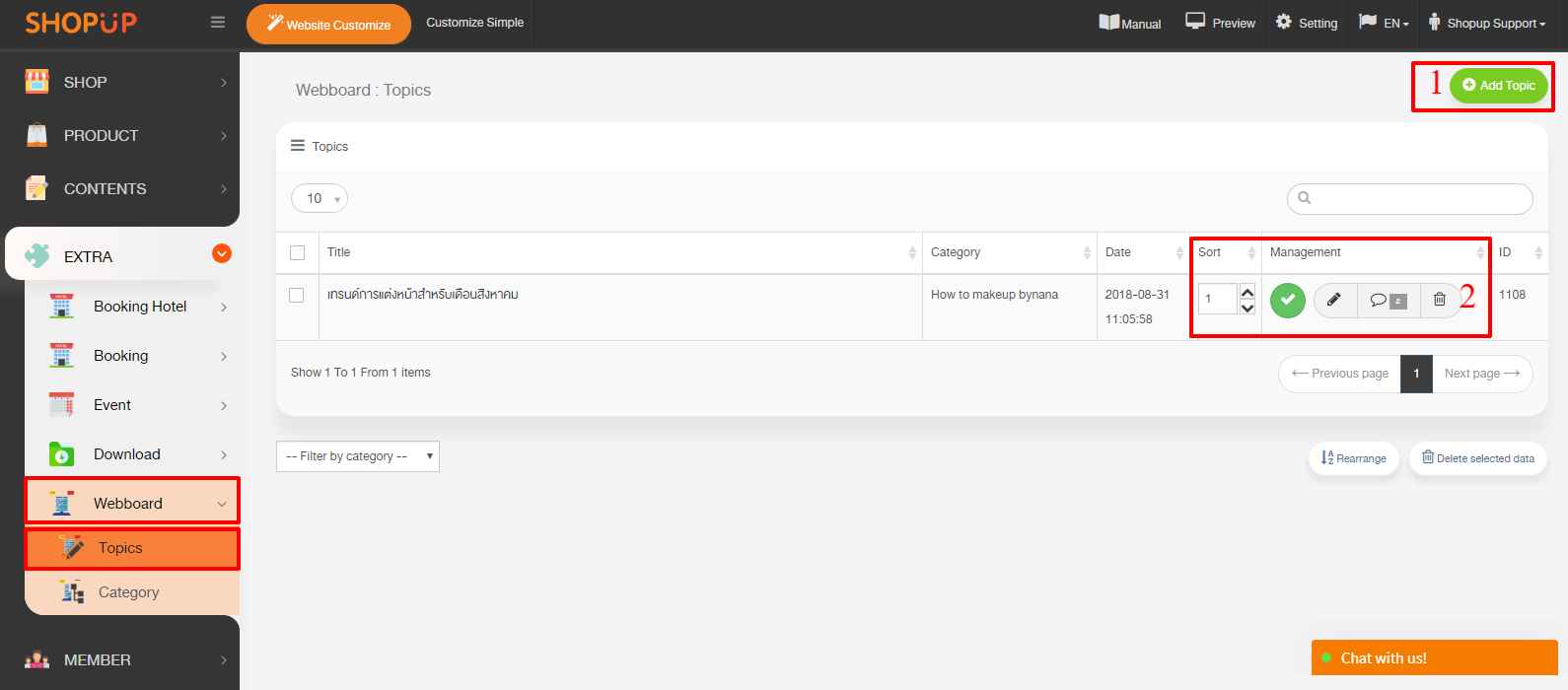1568x690 pixels.
Task: Decrease sort order with down arrow
Action: (x=1247, y=308)
